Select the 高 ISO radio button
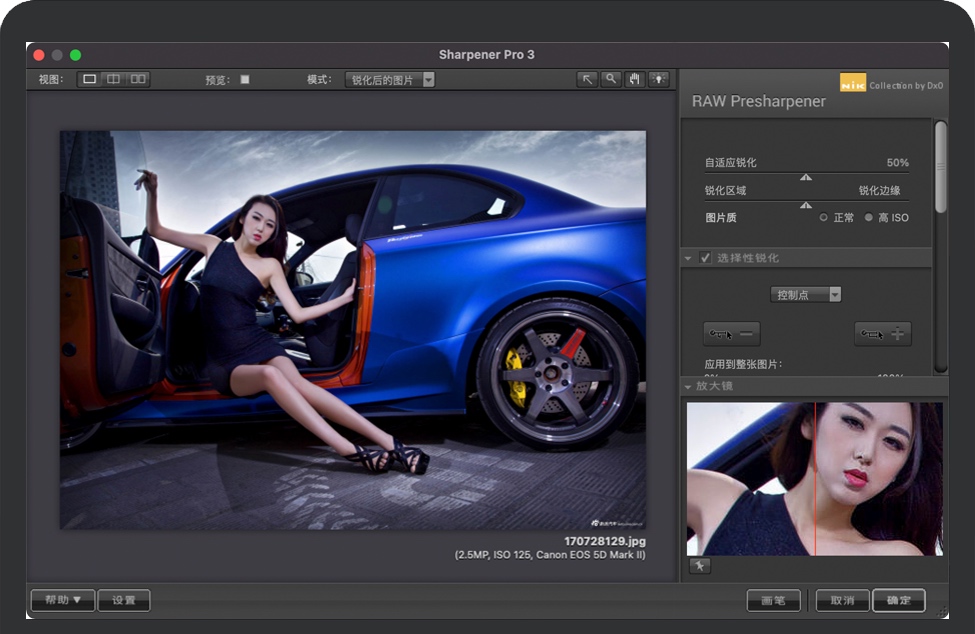975x634 pixels. point(868,217)
